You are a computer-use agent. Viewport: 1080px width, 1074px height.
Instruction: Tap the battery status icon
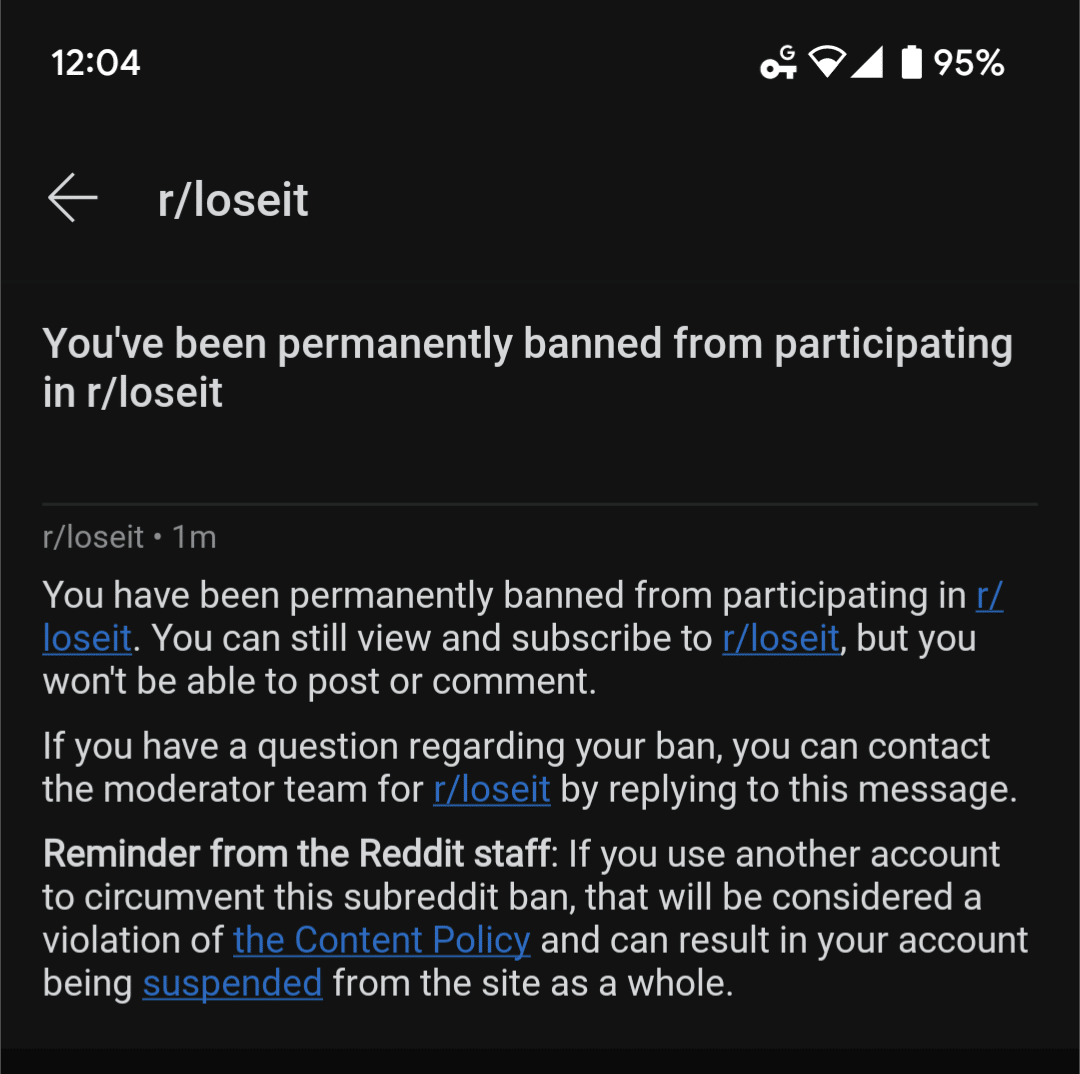[x=912, y=62]
